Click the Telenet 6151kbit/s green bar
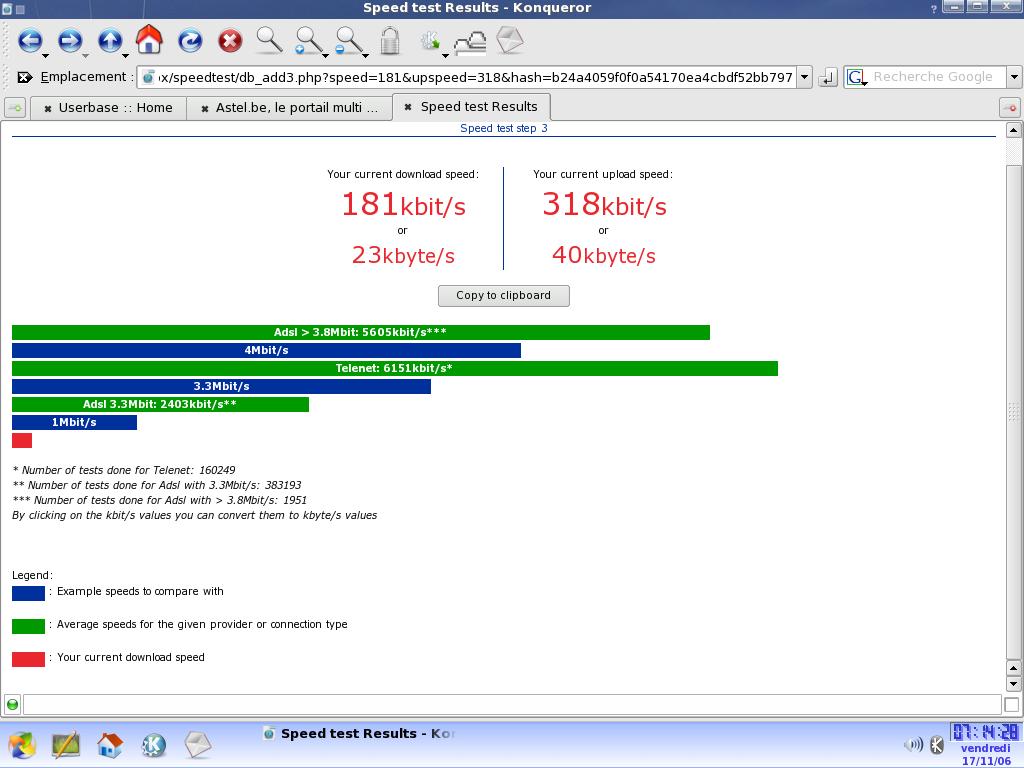 [394, 369]
